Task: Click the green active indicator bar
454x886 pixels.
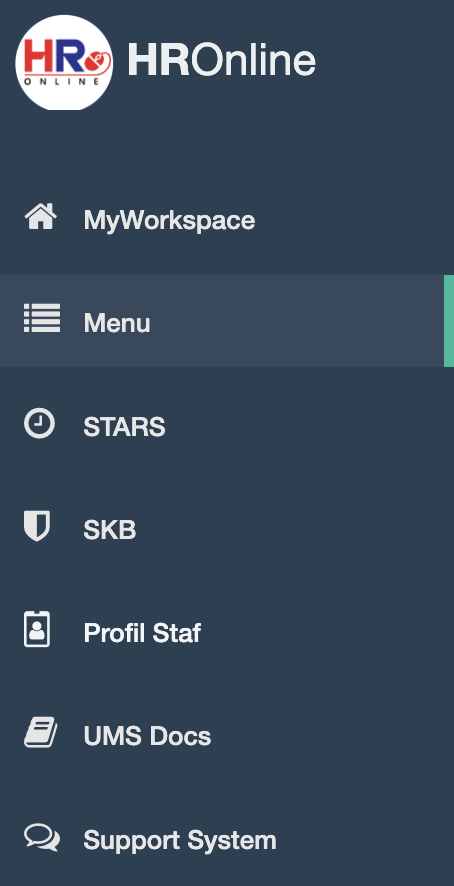Action: 449,321
